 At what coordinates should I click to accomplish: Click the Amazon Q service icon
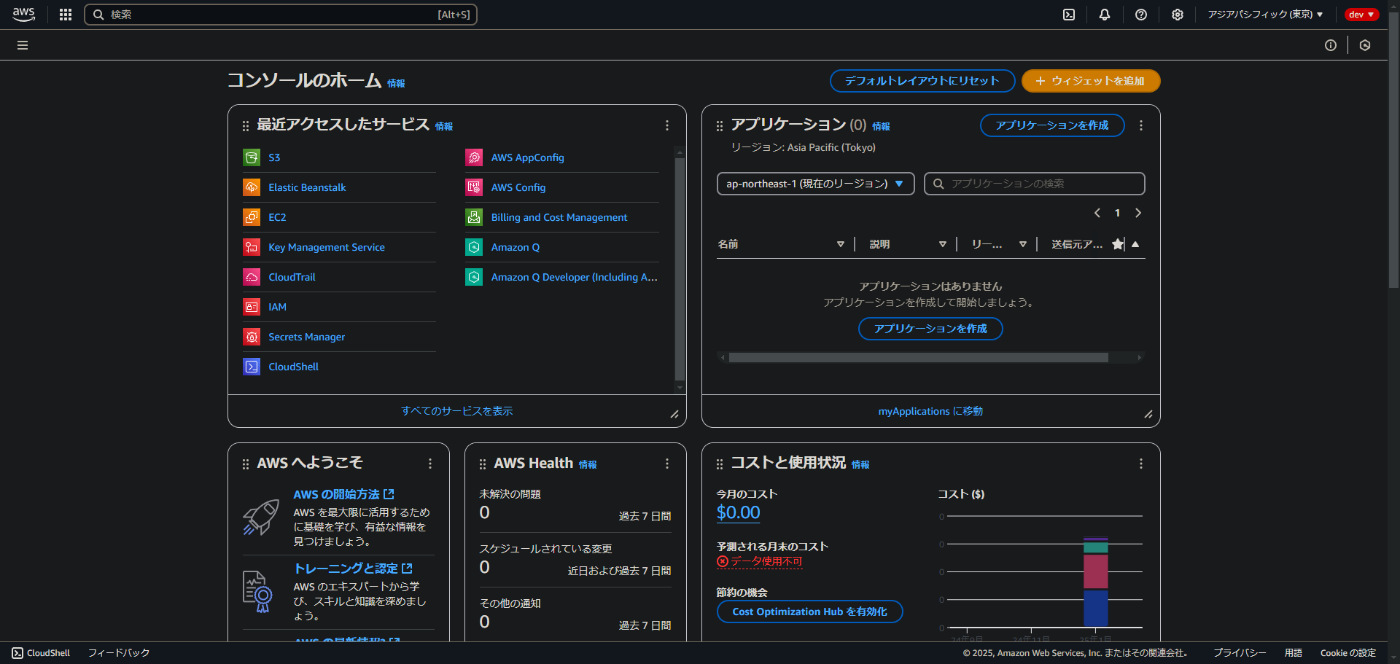(x=474, y=247)
